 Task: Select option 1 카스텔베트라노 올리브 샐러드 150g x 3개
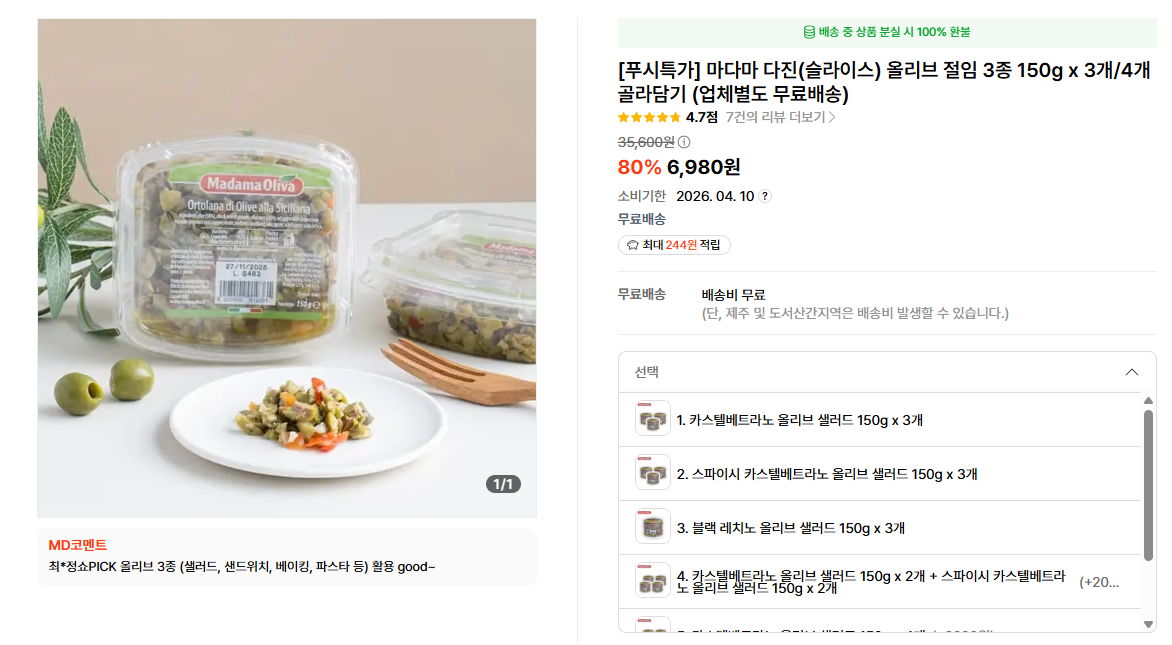point(880,420)
